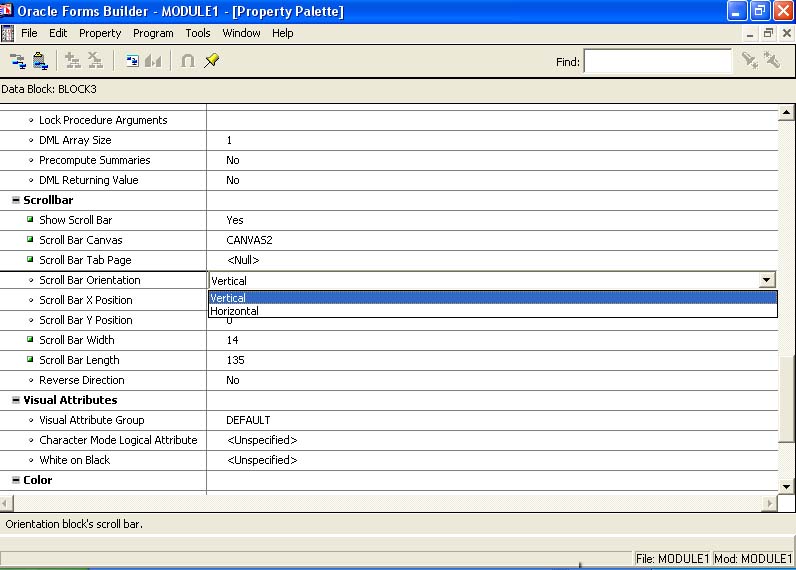Viewport: 796px width, 570px height.
Task: Collapse the Scrollbar property group
Action: coord(16,200)
